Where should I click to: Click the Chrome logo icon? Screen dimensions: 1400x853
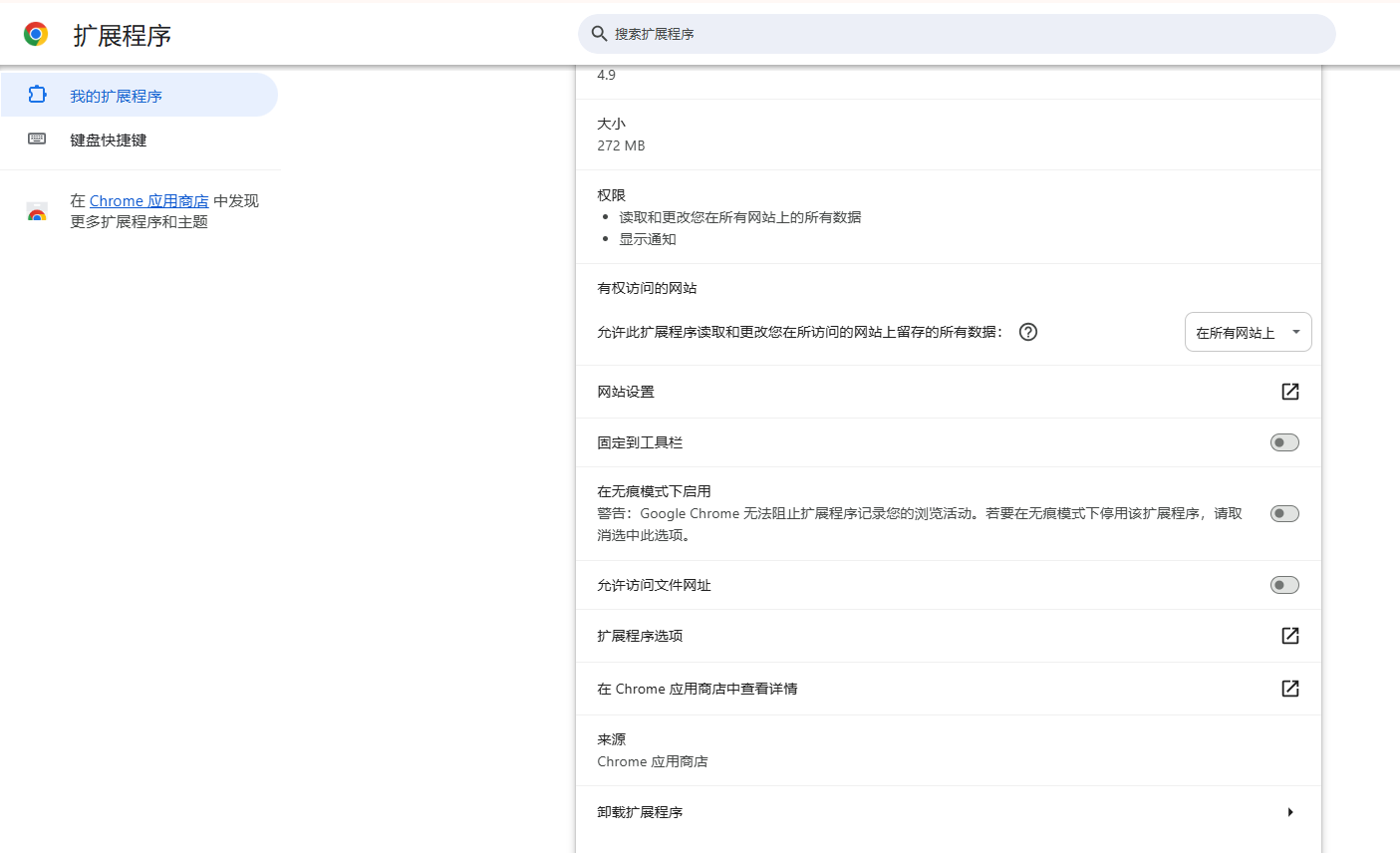36,35
